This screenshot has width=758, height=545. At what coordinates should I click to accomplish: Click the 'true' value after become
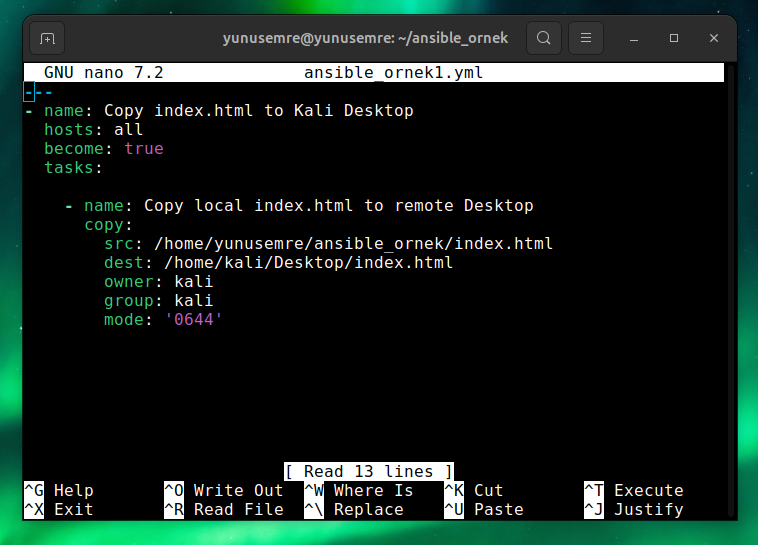point(143,148)
